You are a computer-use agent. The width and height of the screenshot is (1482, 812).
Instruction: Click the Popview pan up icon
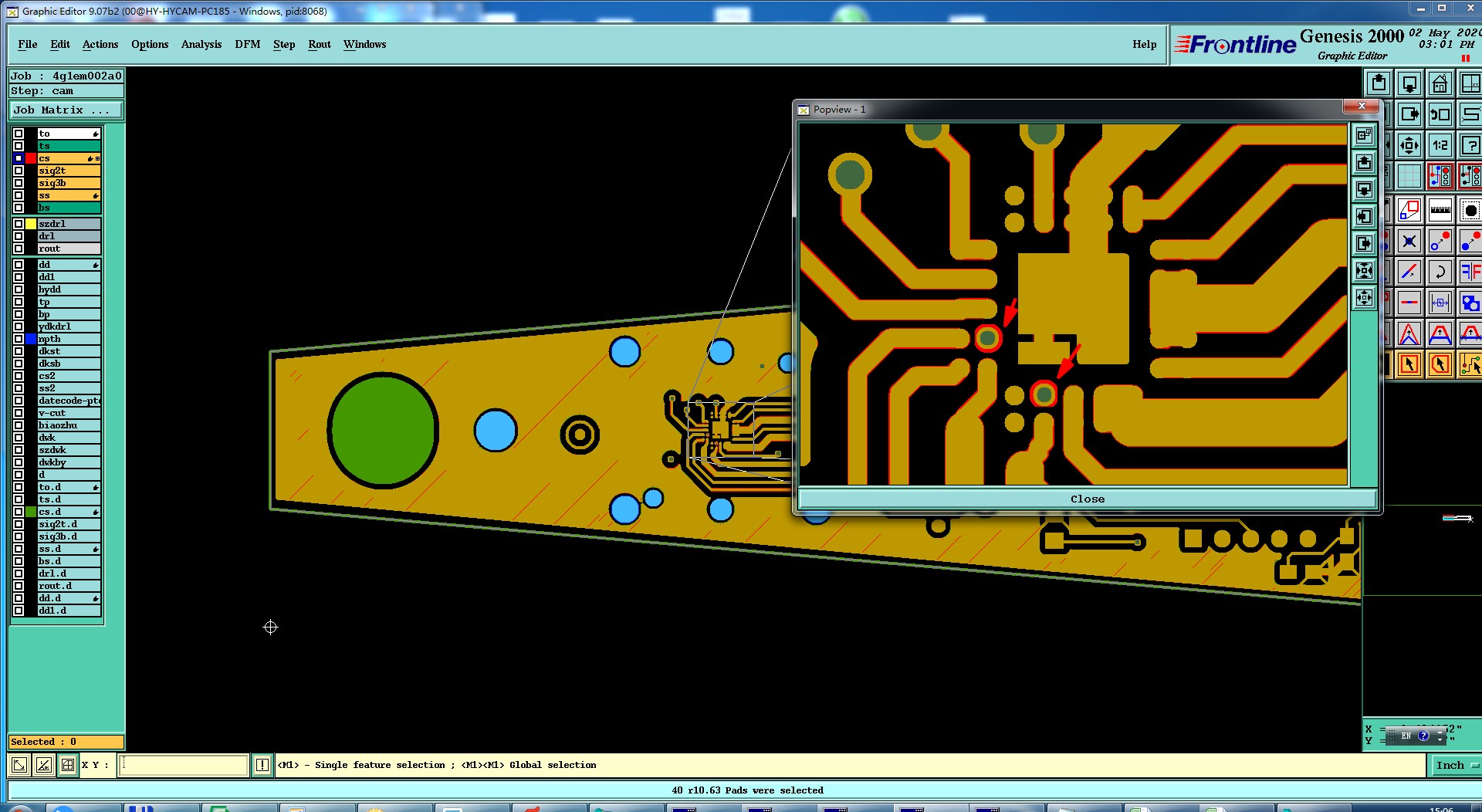coord(1365,163)
